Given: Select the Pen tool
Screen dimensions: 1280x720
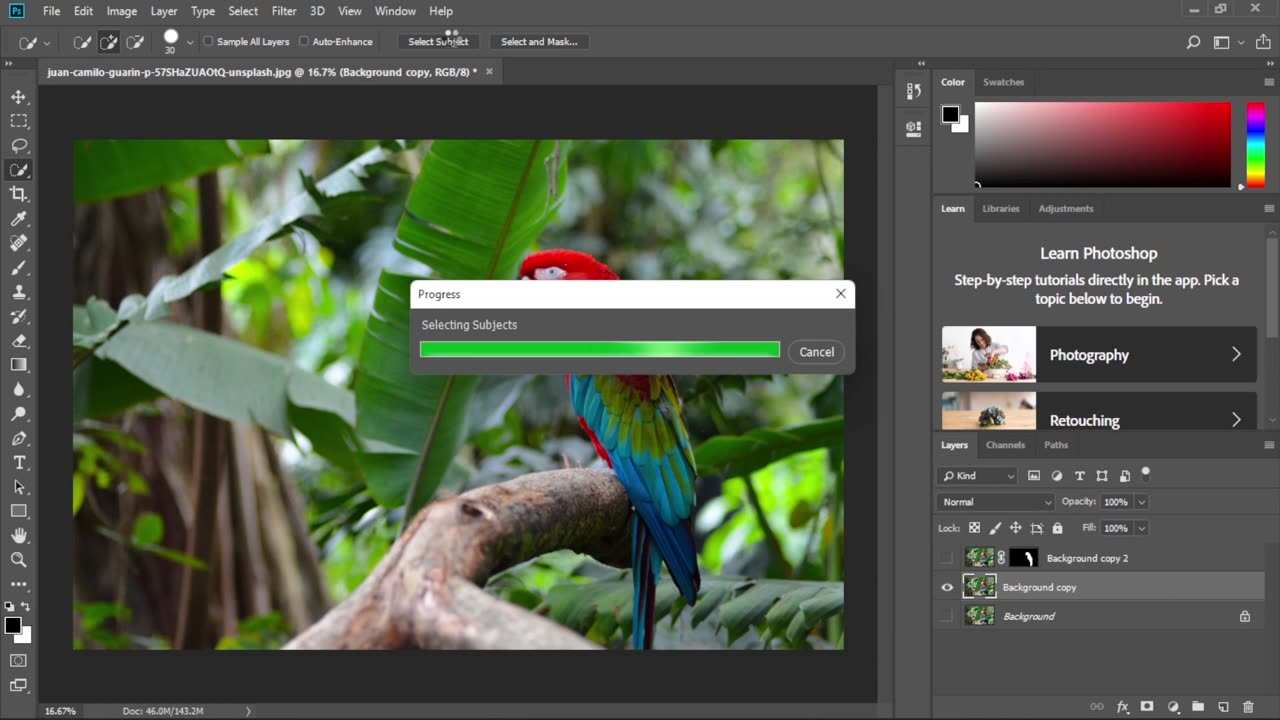Looking at the screenshot, I should point(19,438).
